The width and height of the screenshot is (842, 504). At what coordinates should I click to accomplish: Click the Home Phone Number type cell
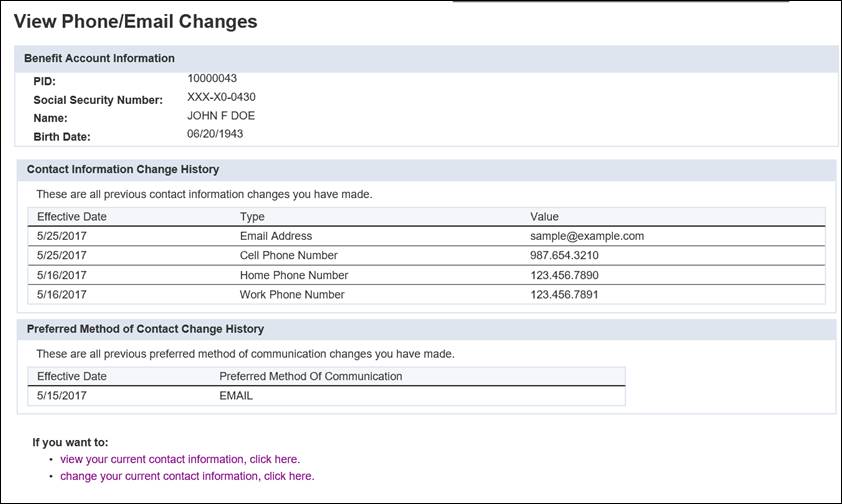click(x=294, y=275)
